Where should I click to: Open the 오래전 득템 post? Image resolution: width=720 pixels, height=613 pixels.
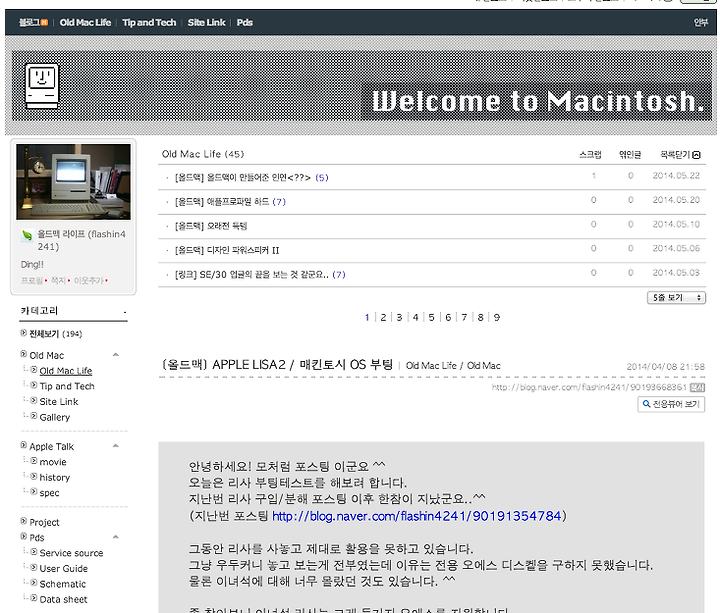(x=211, y=226)
